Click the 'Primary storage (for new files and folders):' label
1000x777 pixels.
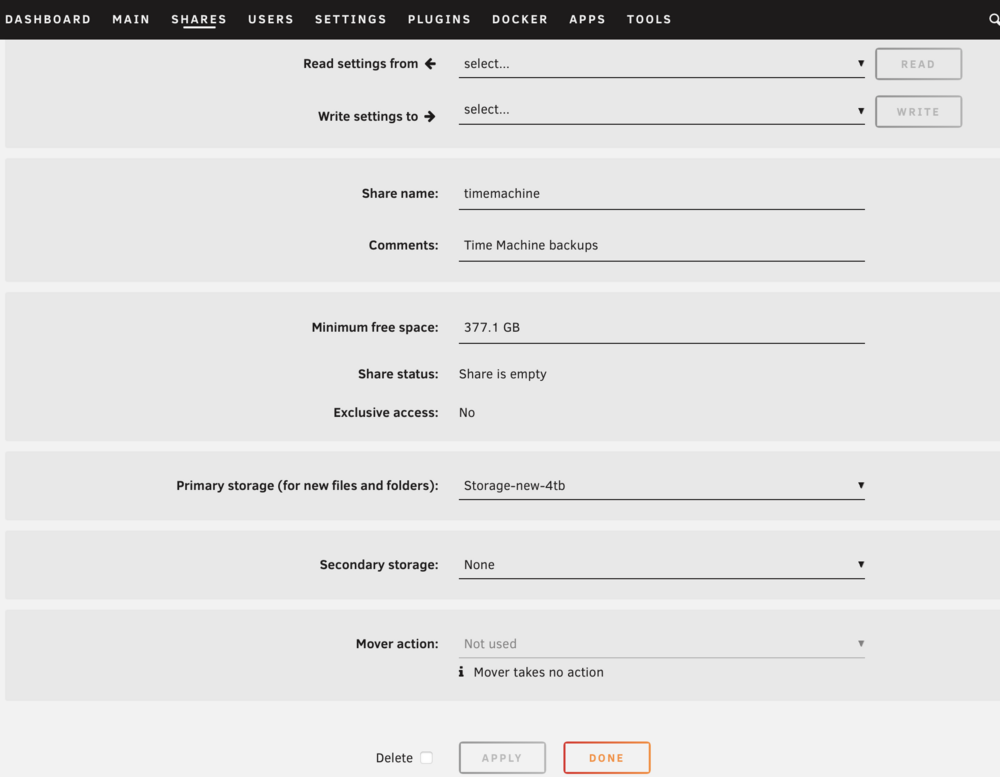pos(307,485)
